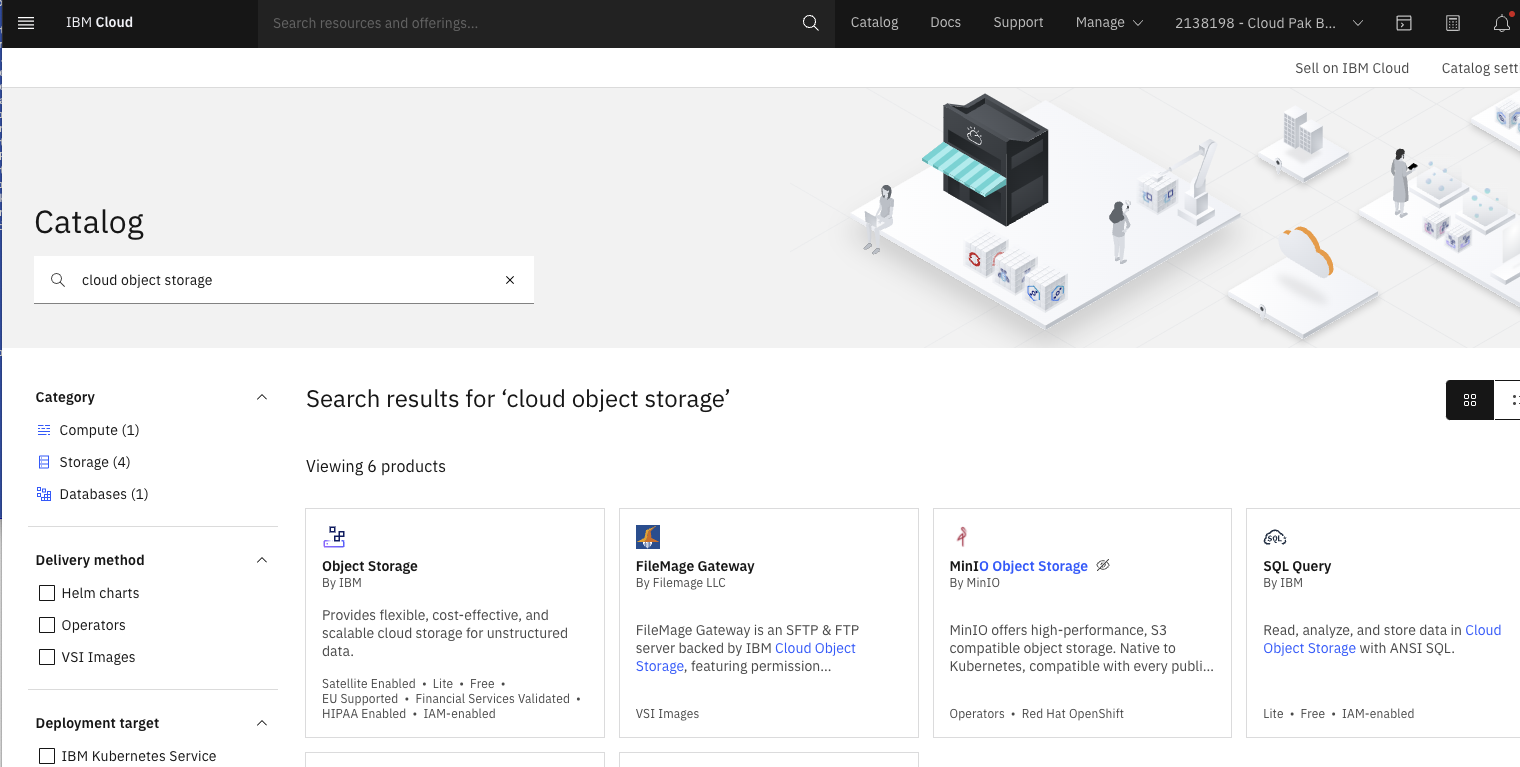1520x767 pixels.
Task: Open Catalog in the top navigation
Action: pos(874,23)
